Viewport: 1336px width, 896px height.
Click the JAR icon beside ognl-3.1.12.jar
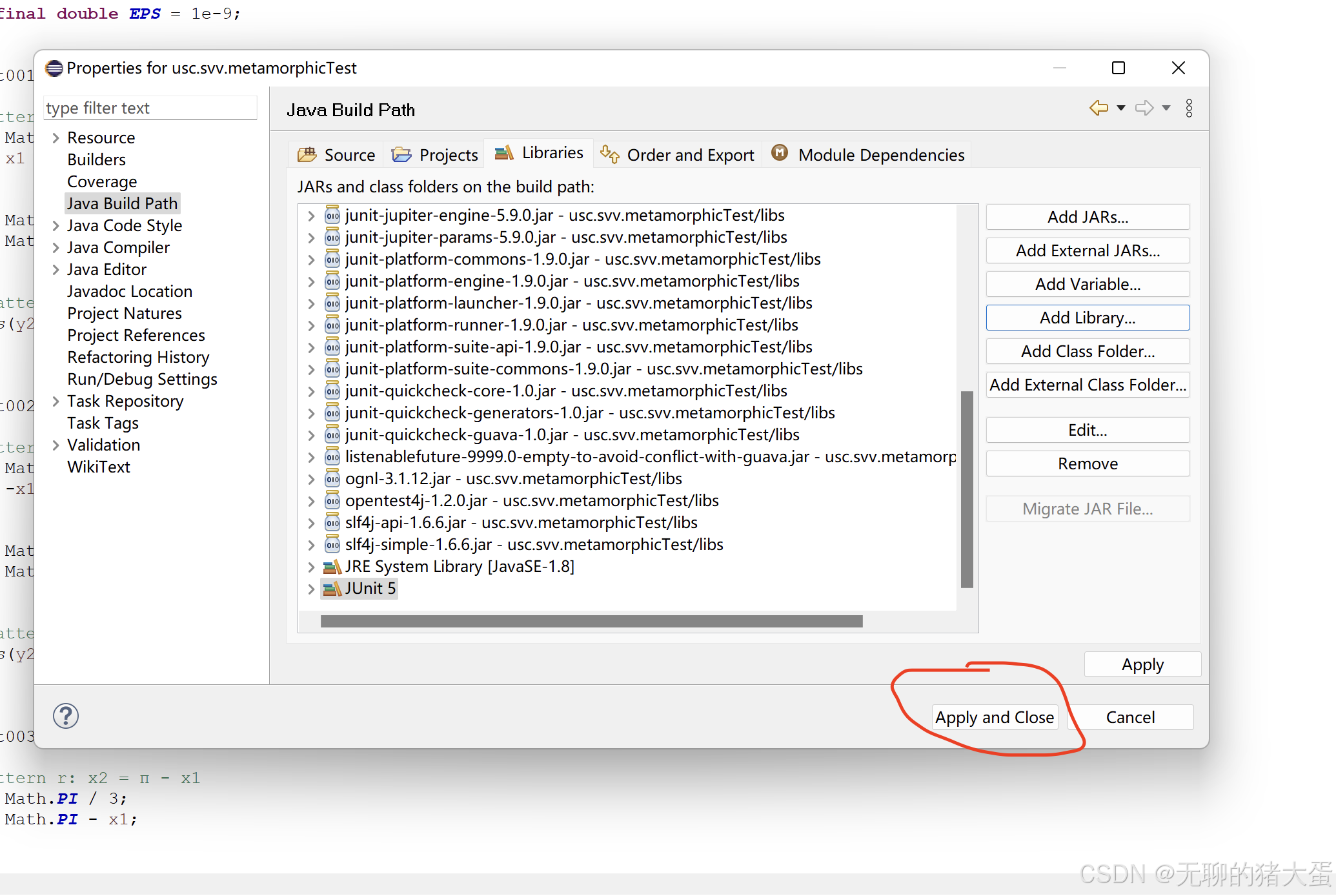(332, 479)
